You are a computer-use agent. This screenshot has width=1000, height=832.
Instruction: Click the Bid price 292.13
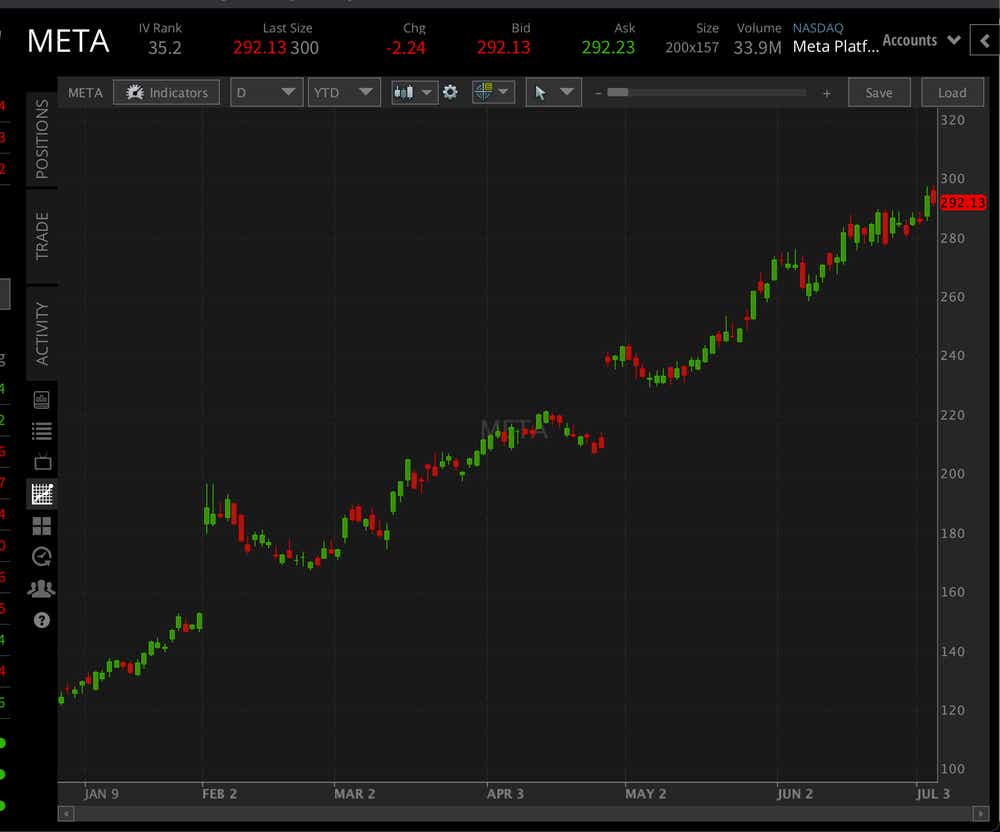pyautogui.click(x=503, y=48)
